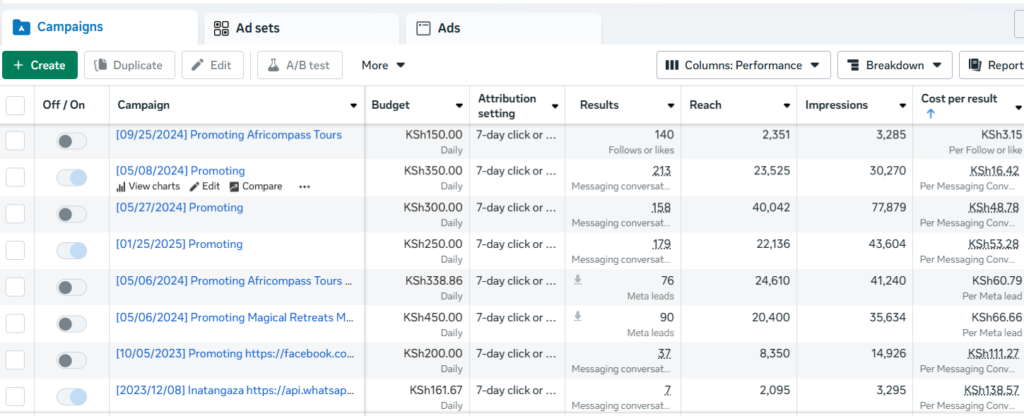Image resolution: width=1024 pixels, height=416 pixels.
Task: Enable the [09/25/2024] Promoting Africompass Tours campaign
Action: pos(72,141)
